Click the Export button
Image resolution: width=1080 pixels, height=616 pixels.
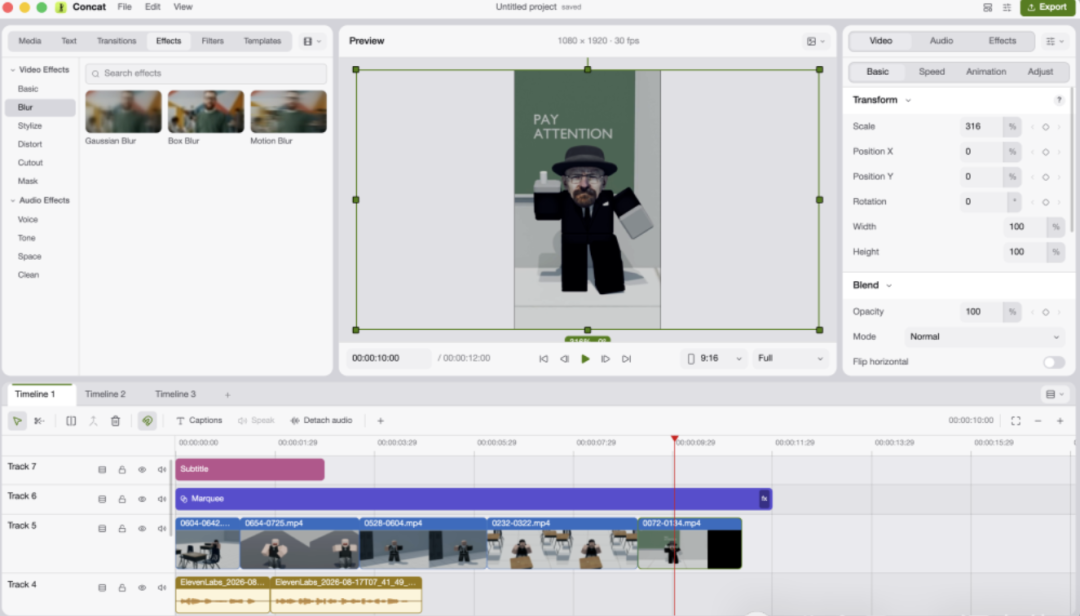click(1047, 7)
